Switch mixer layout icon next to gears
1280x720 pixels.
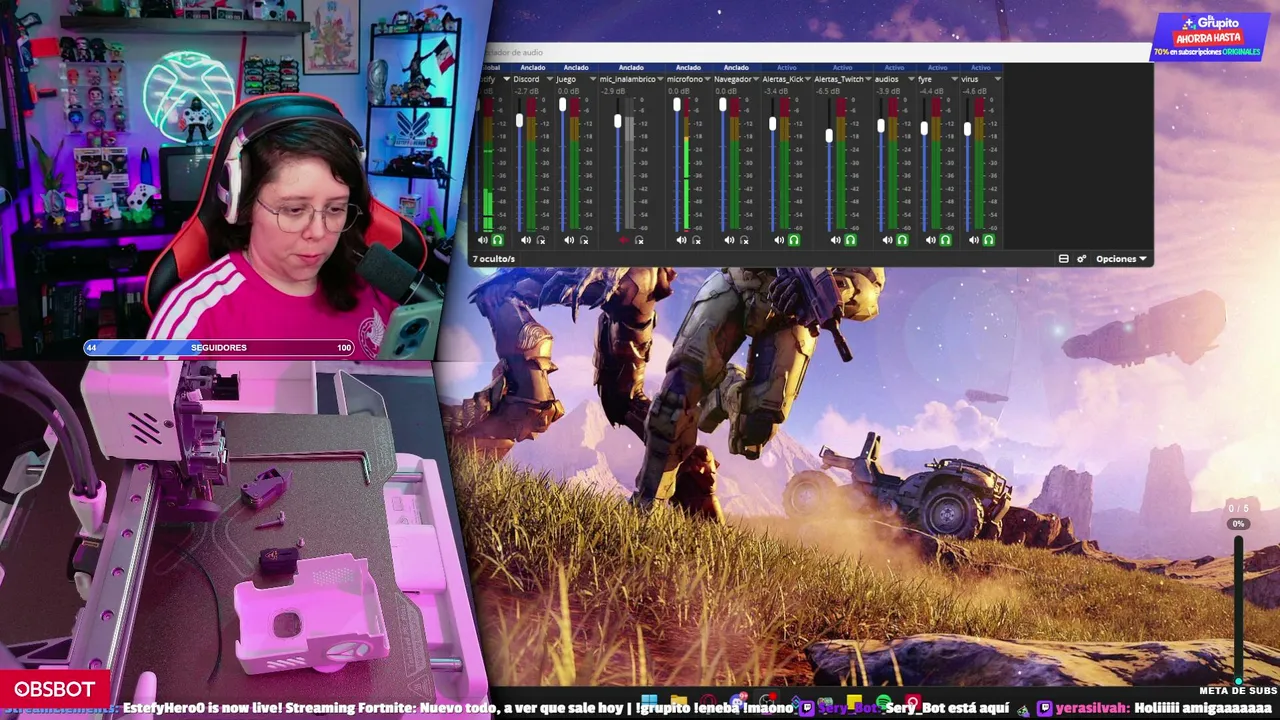(x=1063, y=259)
